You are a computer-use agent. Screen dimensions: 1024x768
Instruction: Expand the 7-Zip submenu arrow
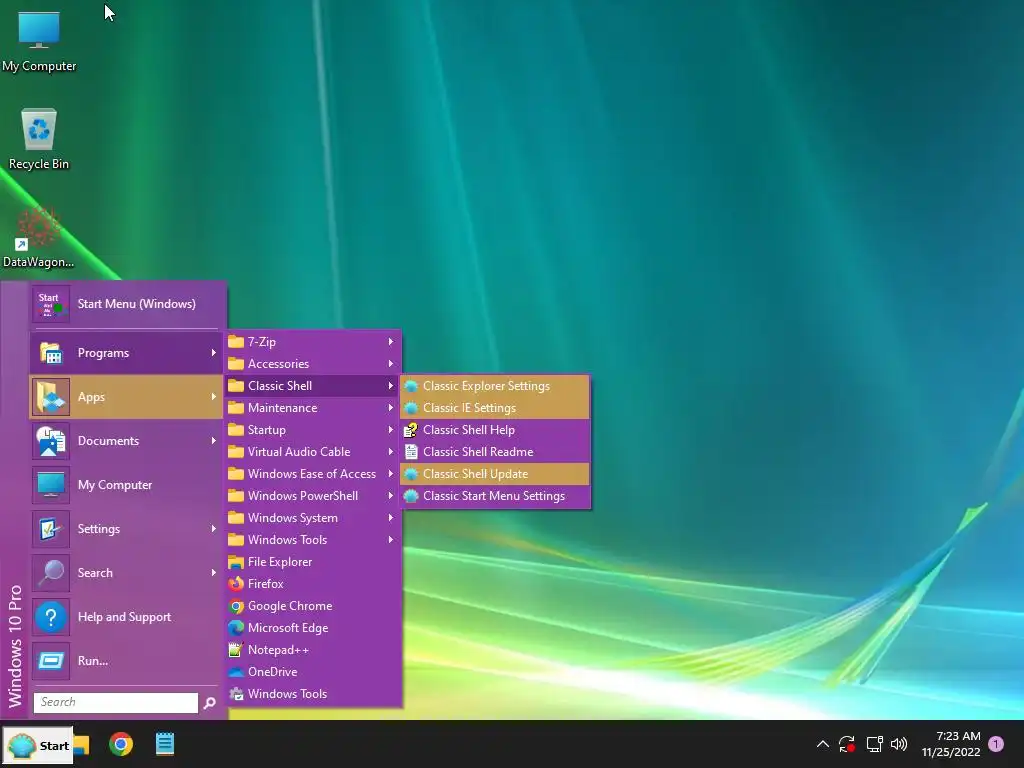coord(391,342)
